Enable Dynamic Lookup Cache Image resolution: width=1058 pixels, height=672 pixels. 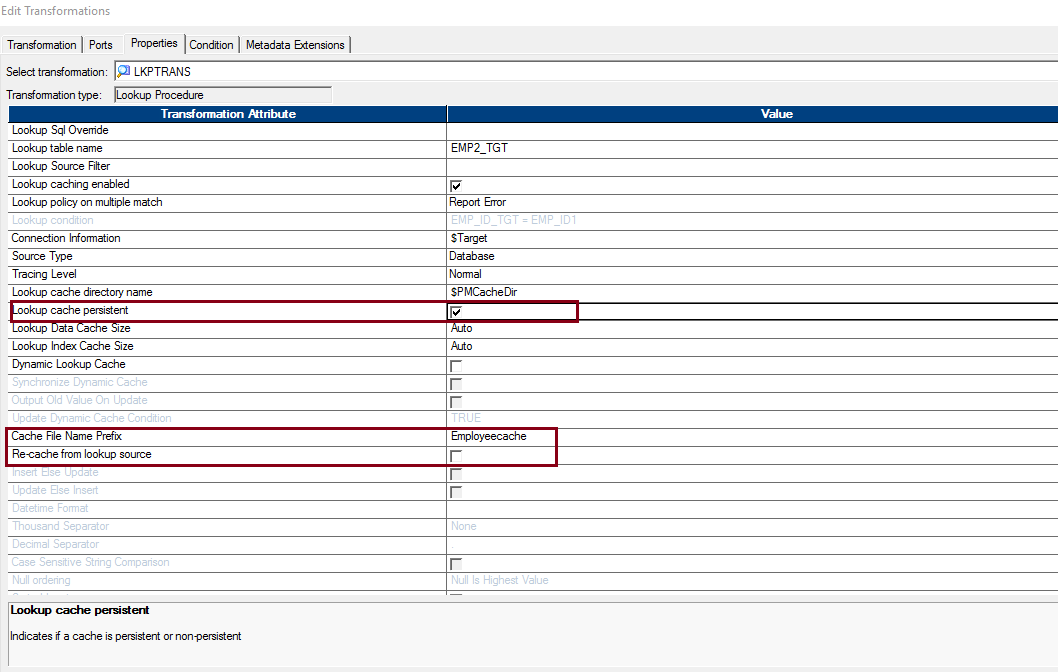(x=455, y=365)
